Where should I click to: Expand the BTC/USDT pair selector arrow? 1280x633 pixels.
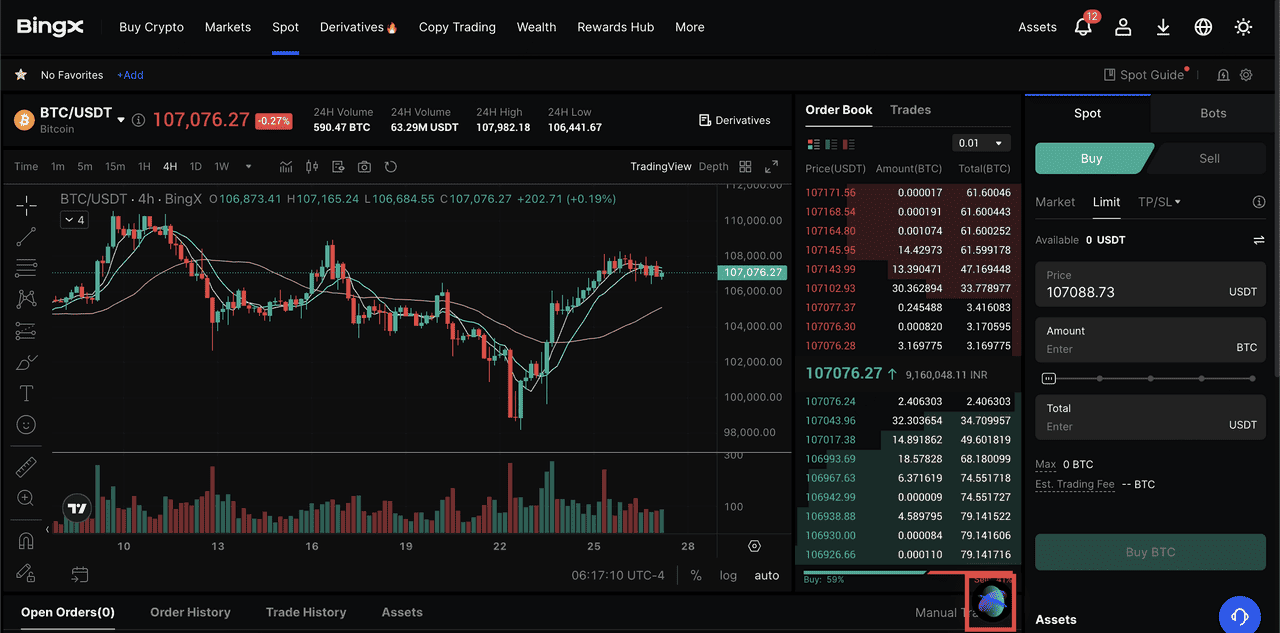121,120
